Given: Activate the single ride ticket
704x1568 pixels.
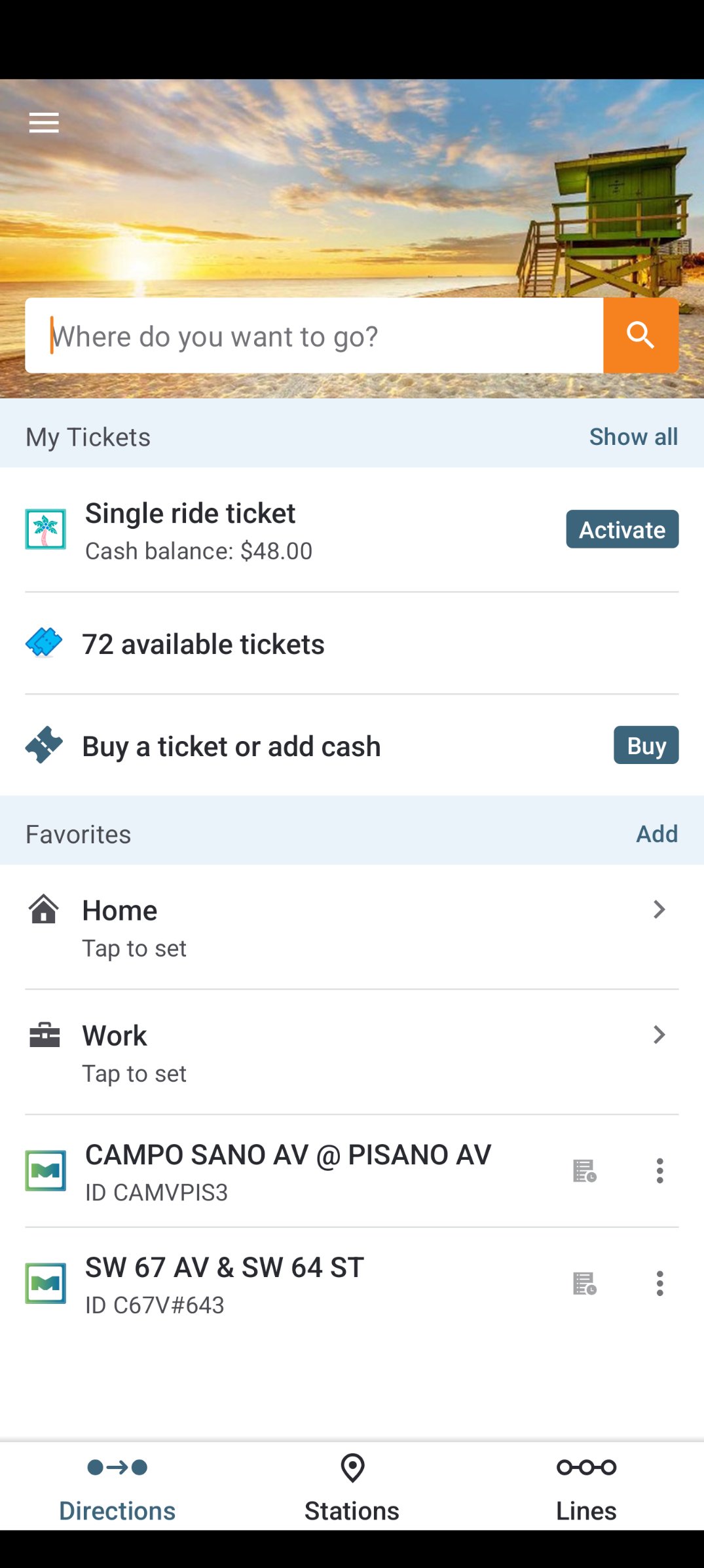Looking at the screenshot, I should point(621,529).
